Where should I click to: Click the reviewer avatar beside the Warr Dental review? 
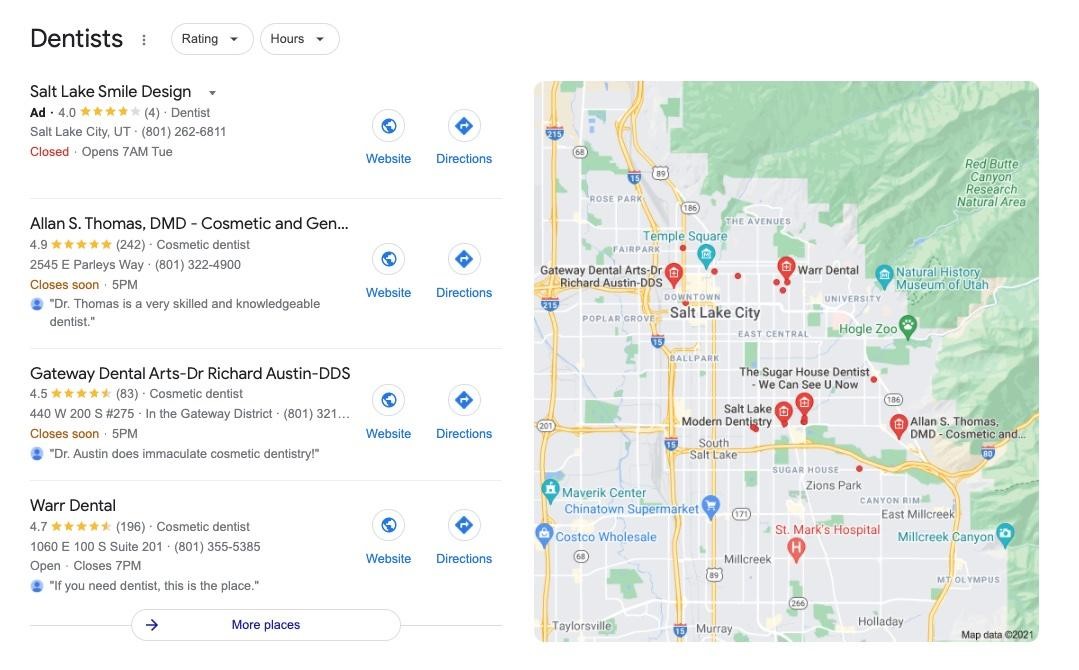click(37, 586)
